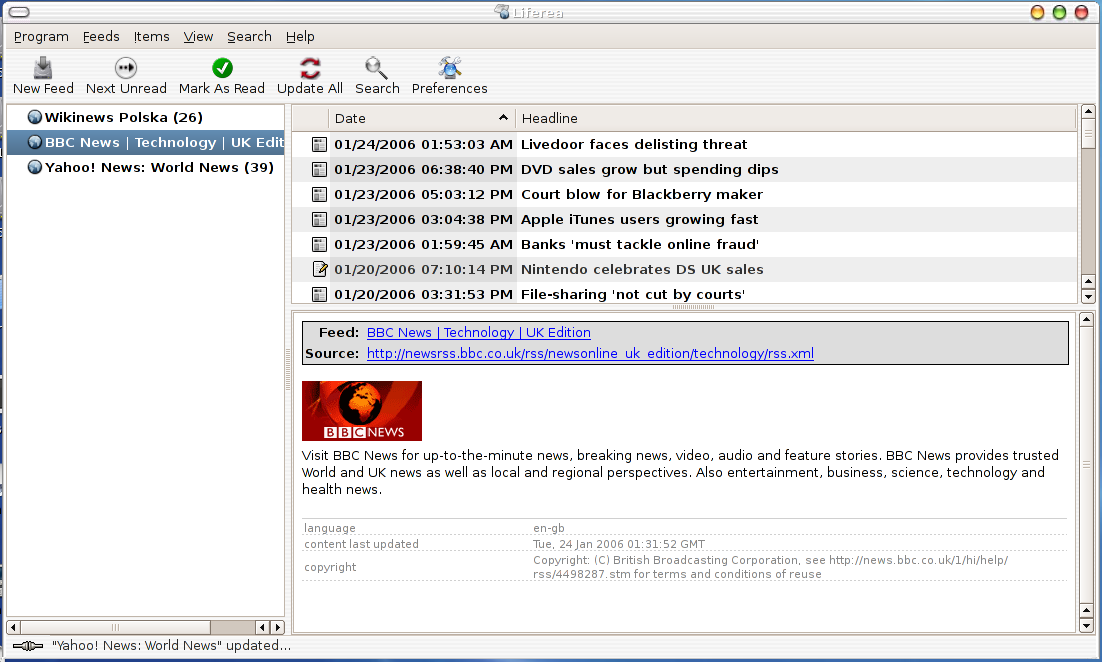Click item list scrollbar up arrow
Image resolution: width=1102 pixels, height=662 pixels.
1088,112
